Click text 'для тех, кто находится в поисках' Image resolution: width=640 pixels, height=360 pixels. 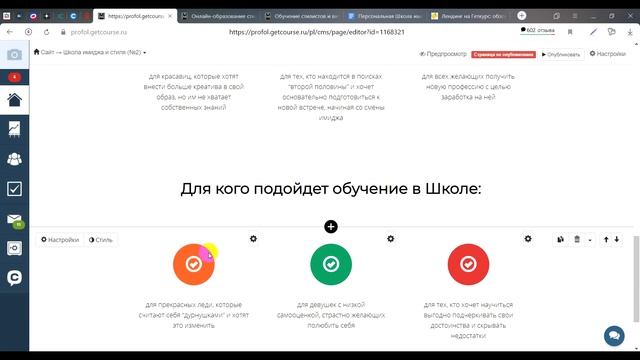click(331, 76)
